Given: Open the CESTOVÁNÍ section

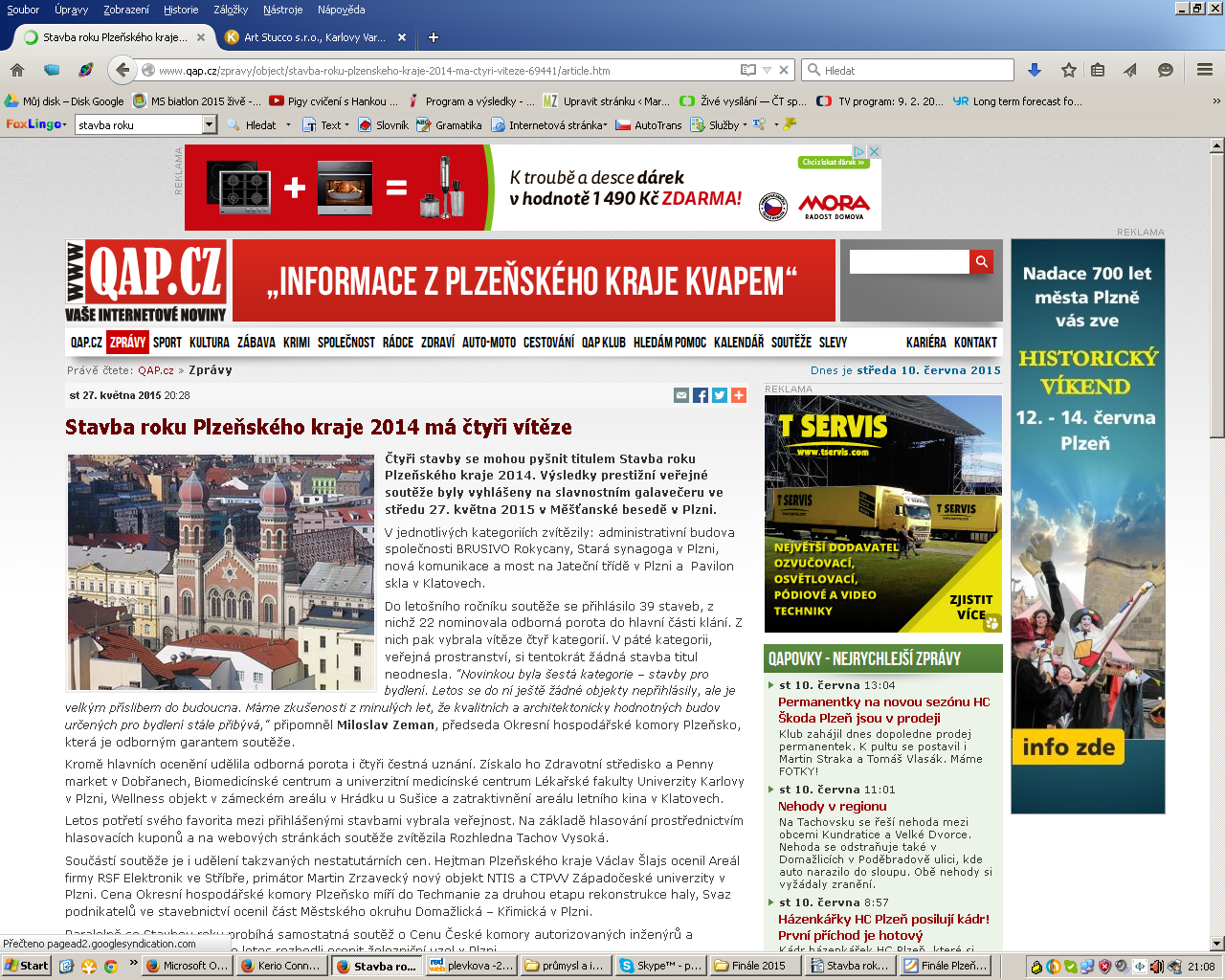Looking at the screenshot, I should click(x=548, y=342).
